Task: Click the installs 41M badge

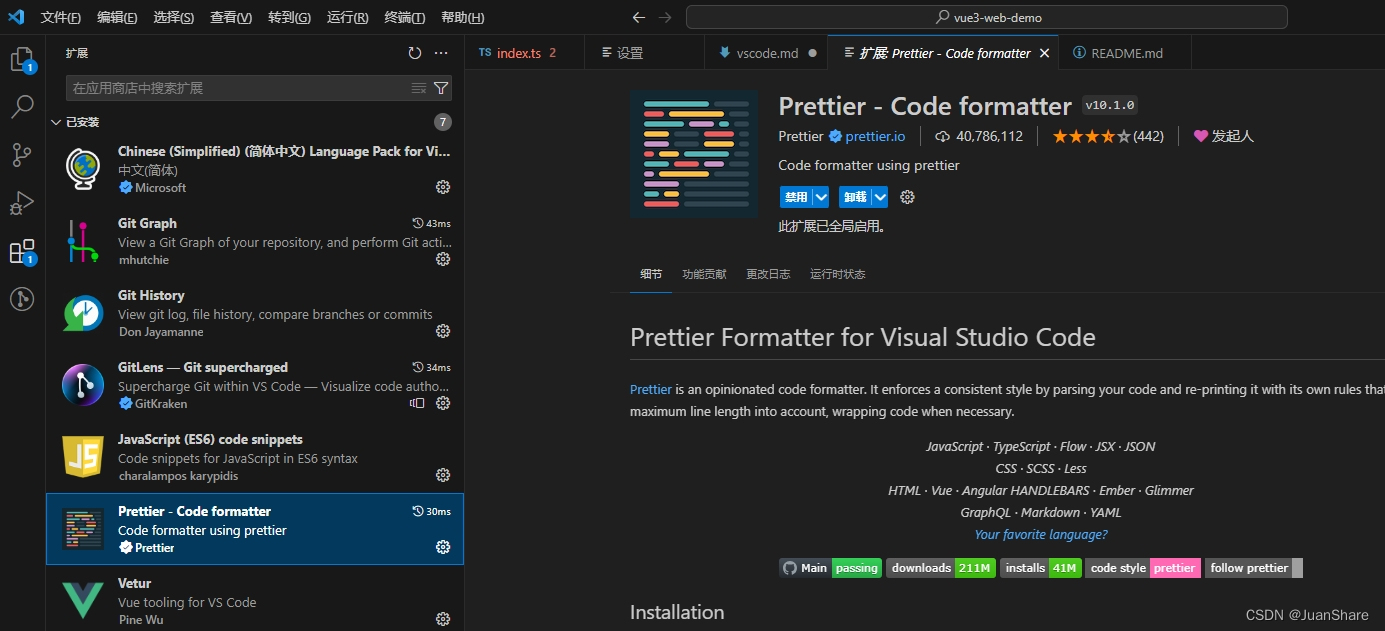Action: (1040, 568)
